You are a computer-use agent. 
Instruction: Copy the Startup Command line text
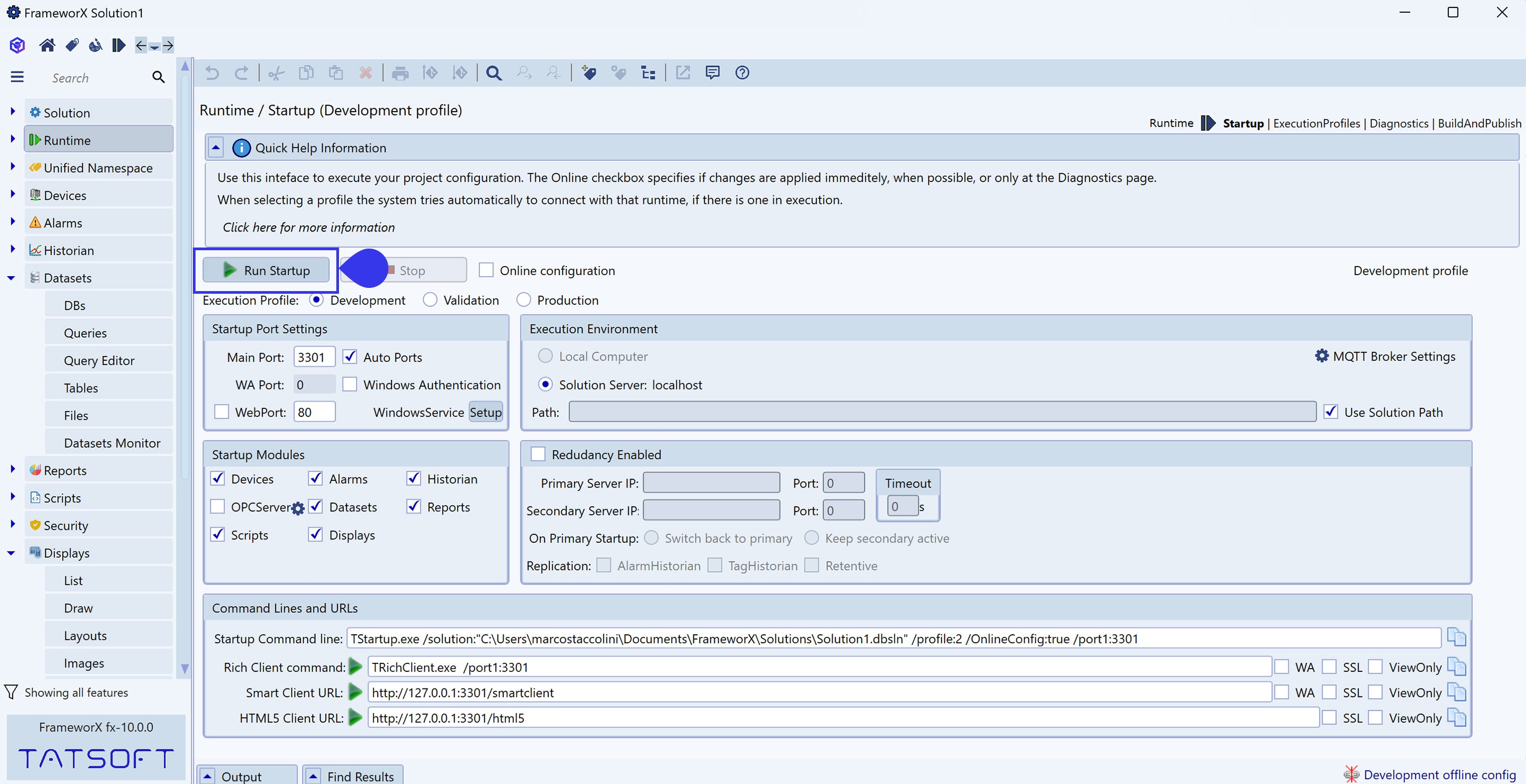1456,638
